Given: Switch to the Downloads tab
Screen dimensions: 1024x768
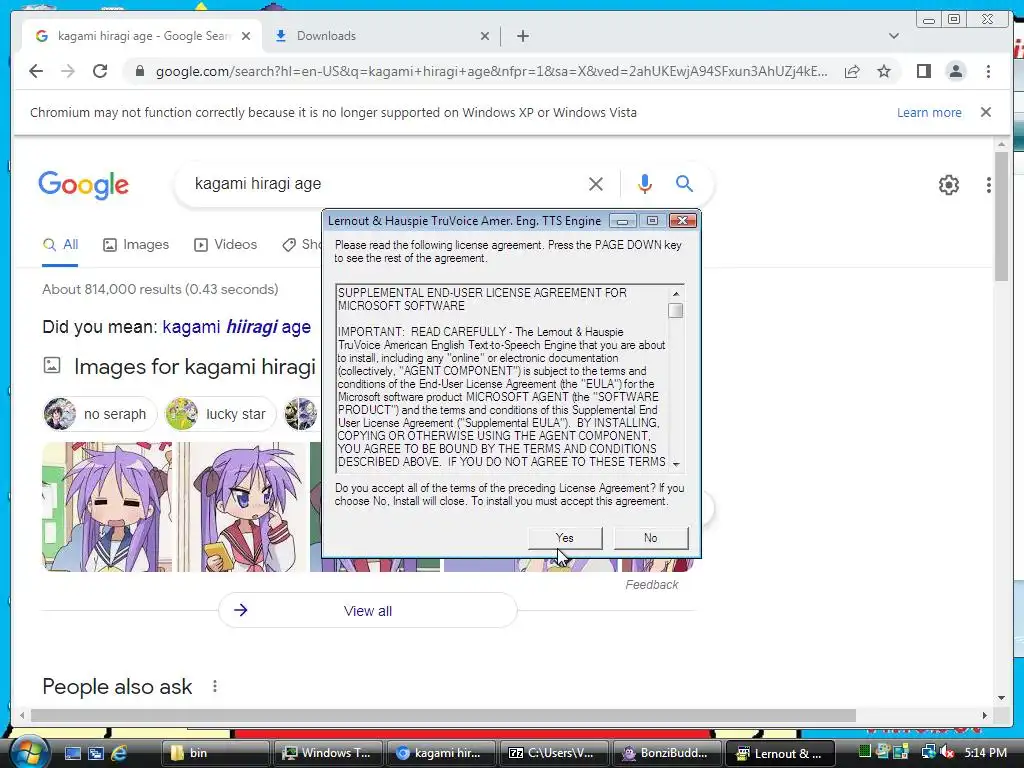Looking at the screenshot, I should 382,36.
